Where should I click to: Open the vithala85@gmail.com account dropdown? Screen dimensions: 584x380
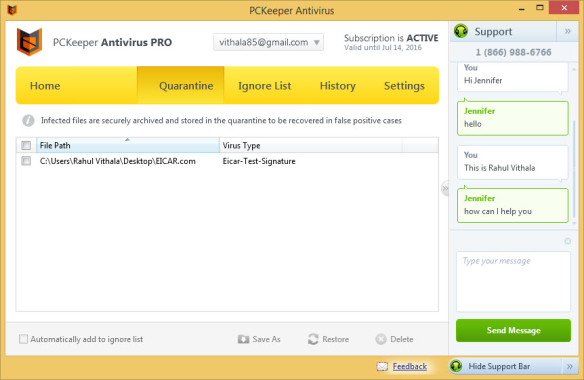coord(268,42)
